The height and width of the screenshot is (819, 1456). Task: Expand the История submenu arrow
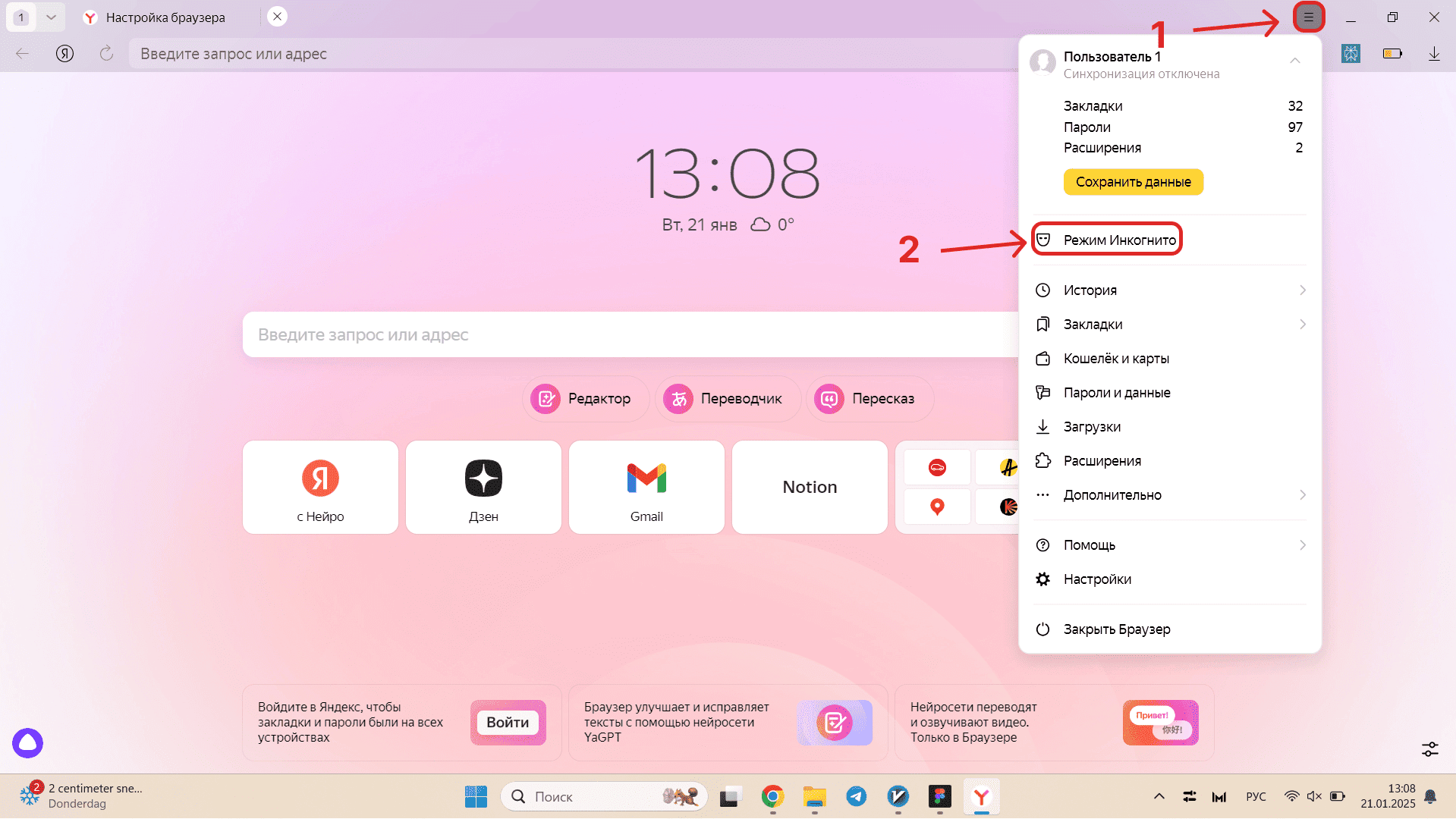coord(1302,290)
